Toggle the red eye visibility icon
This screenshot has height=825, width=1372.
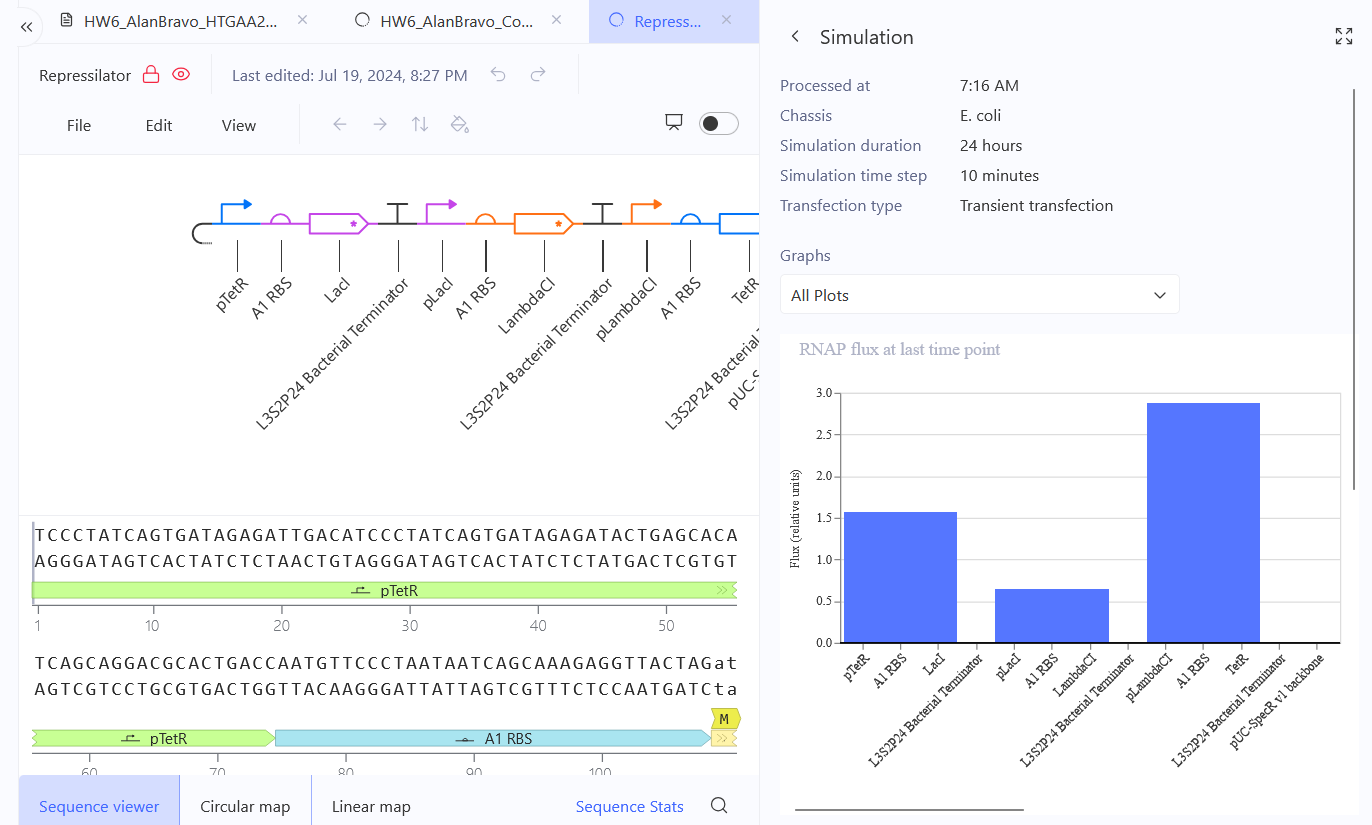click(x=181, y=75)
